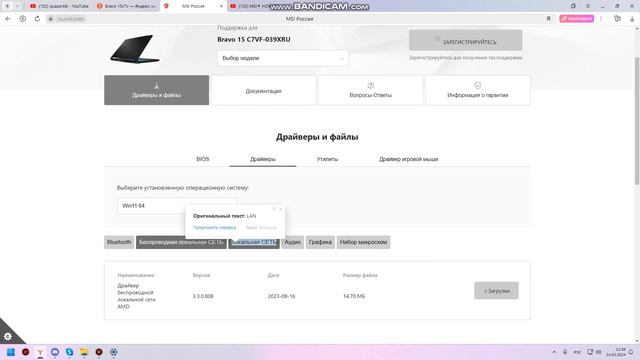This screenshot has width=640, height=360.
Task: Switch to the Bravo 15c7v Yandex tab
Action: tap(127, 6)
